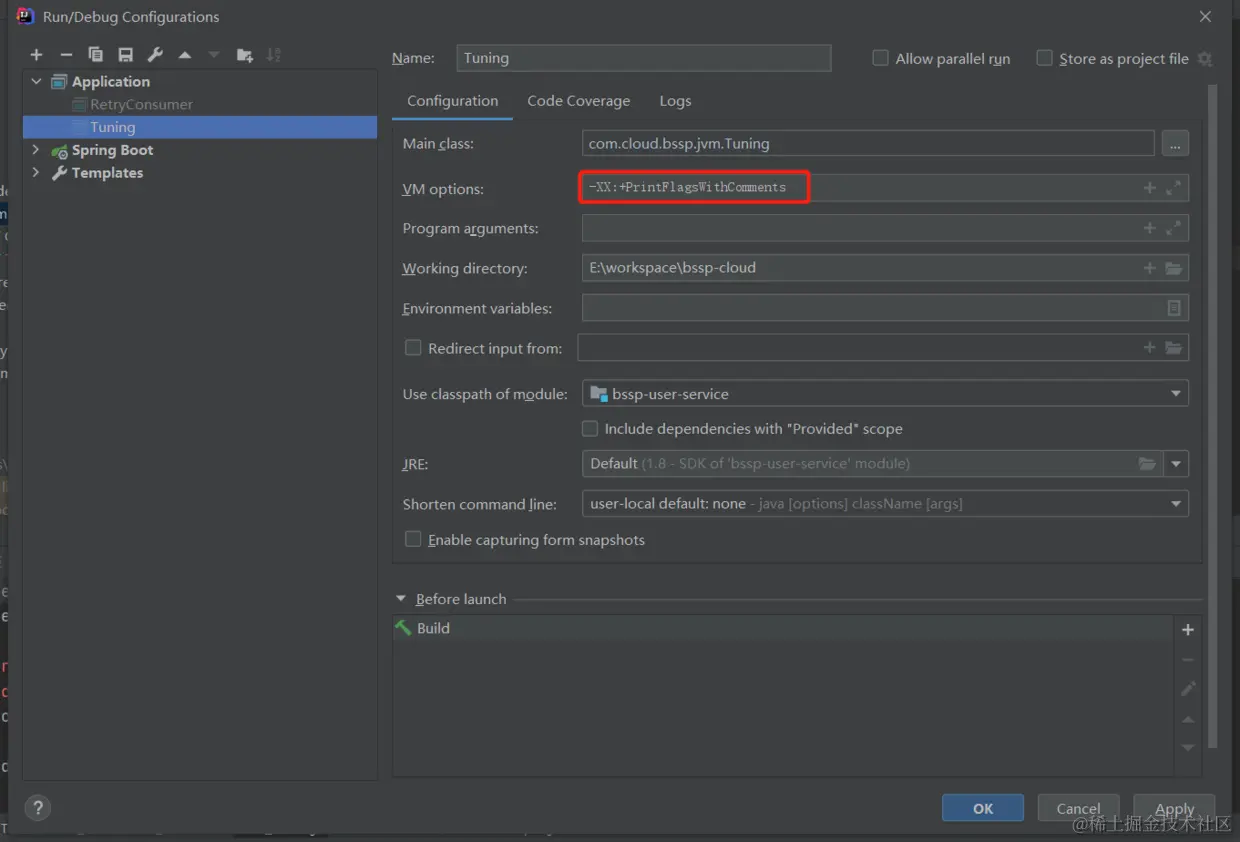Open Shorten command line dropdown
Viewport: 1240px width, 842px height.
[885, 504]
